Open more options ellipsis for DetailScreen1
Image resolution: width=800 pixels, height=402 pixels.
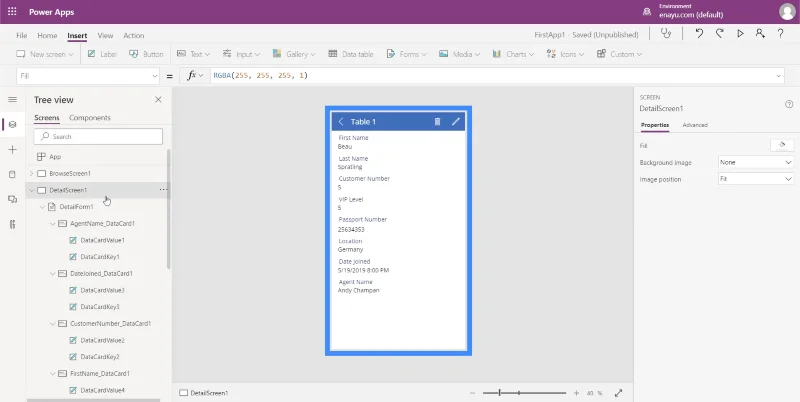point(163,190)
